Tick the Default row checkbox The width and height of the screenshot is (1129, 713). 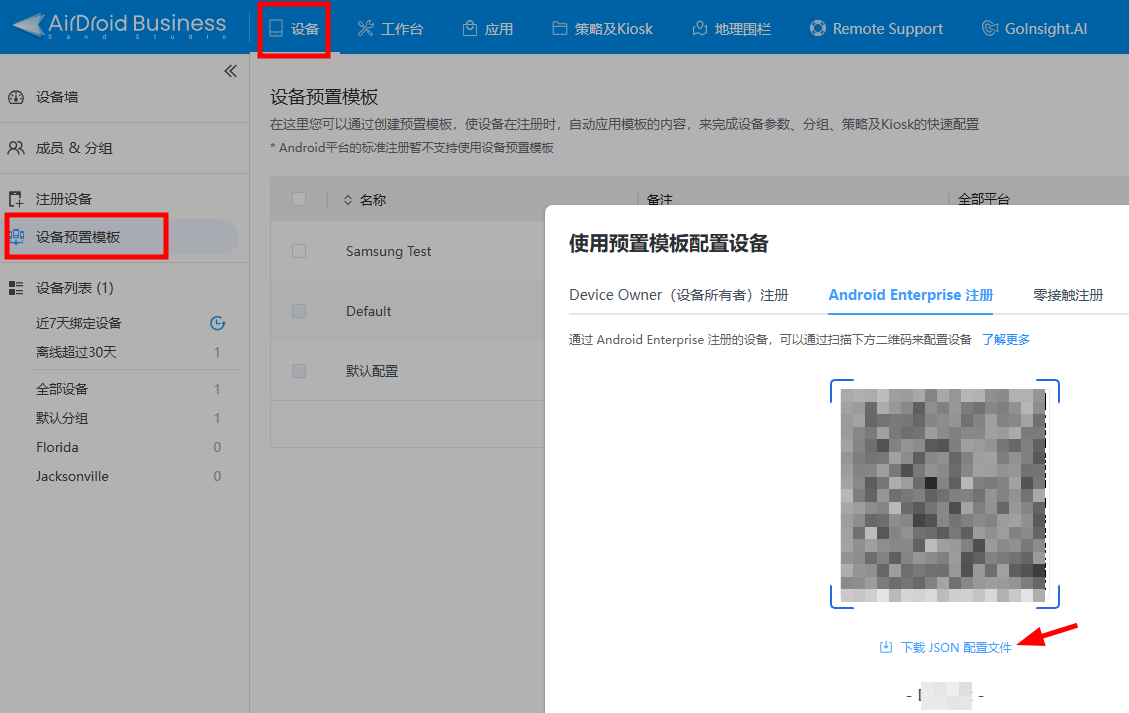tap(299, 311)
